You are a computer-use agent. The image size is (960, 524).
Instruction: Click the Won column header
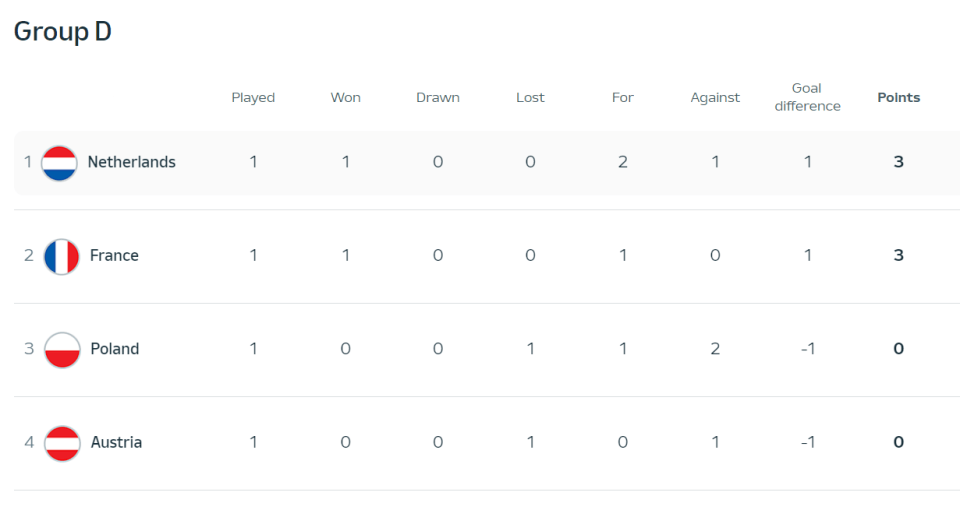tap(345, 97)
